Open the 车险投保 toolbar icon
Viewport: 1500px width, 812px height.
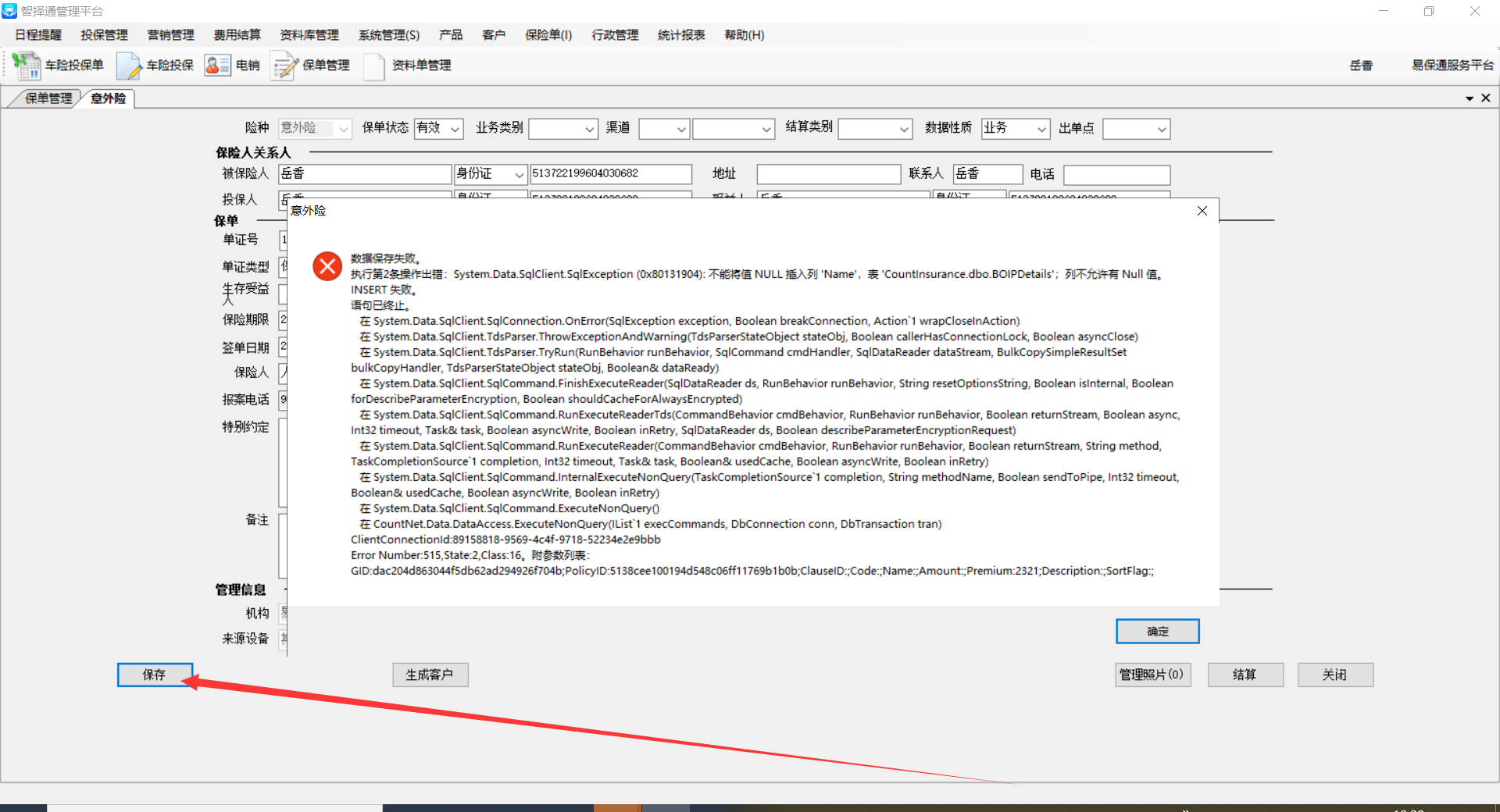point(155,66)
